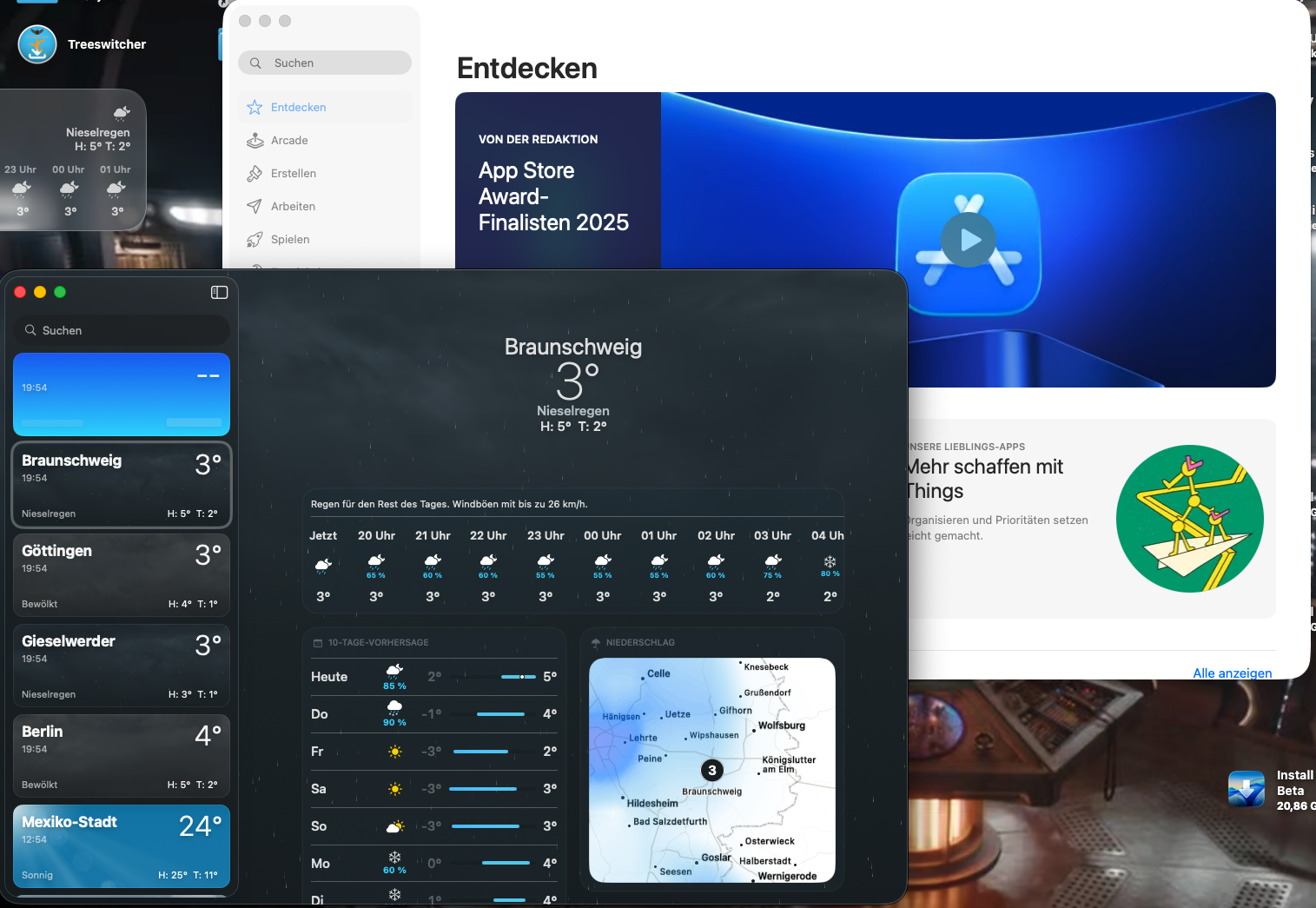
Task: Open the 'Mehr schaffen mit Things' story title
Action: (984, 479)
